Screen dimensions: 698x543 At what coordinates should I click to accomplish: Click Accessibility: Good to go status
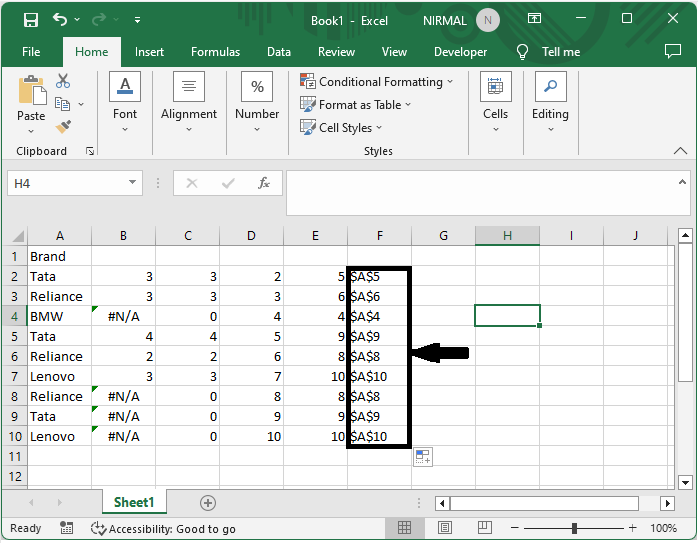coord(163,528)
